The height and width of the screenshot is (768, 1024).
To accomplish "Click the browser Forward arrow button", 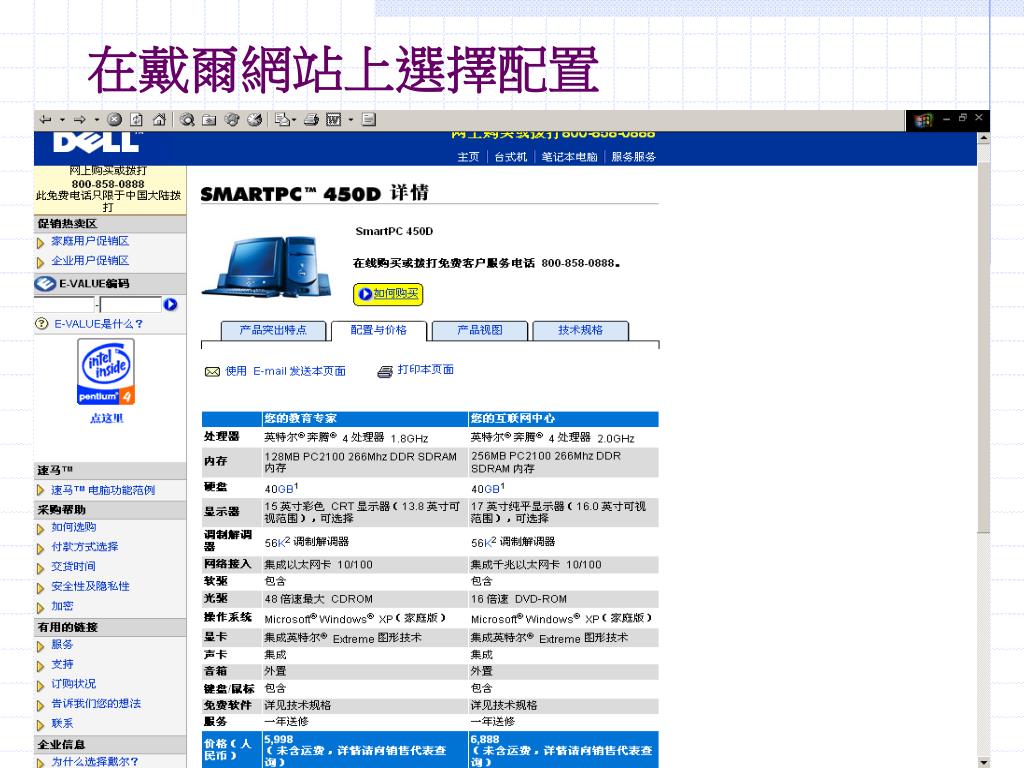I will click(80, 120).
